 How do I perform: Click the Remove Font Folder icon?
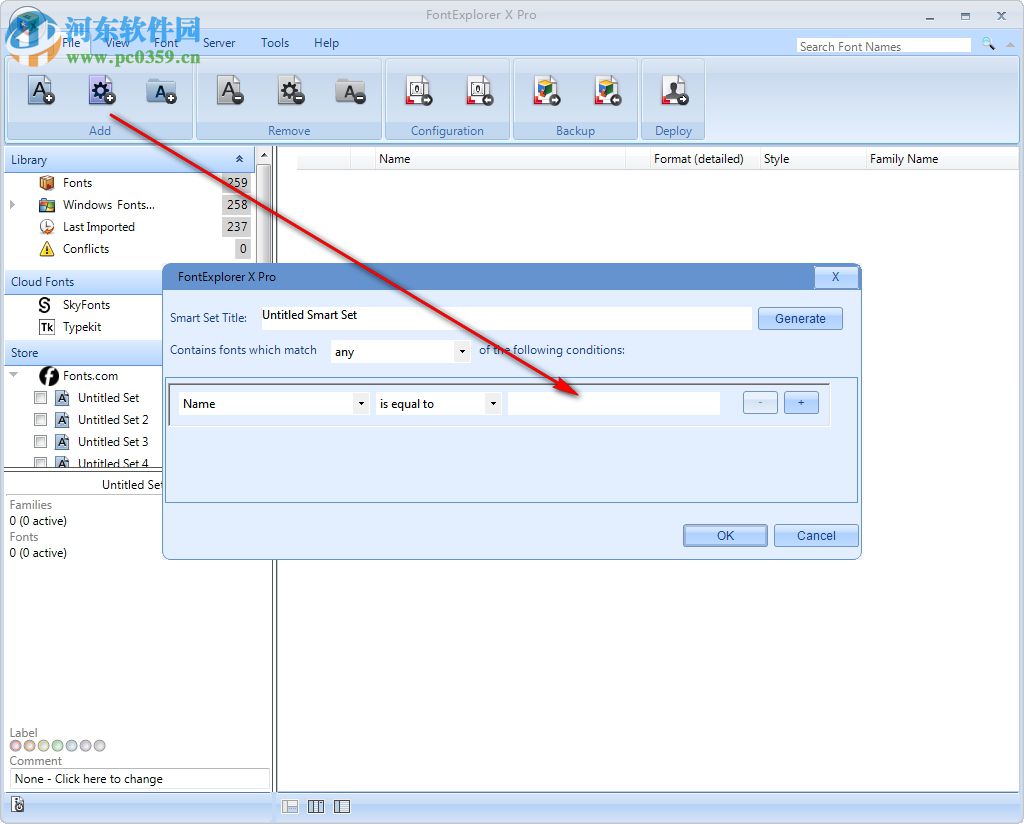[351, 91]
